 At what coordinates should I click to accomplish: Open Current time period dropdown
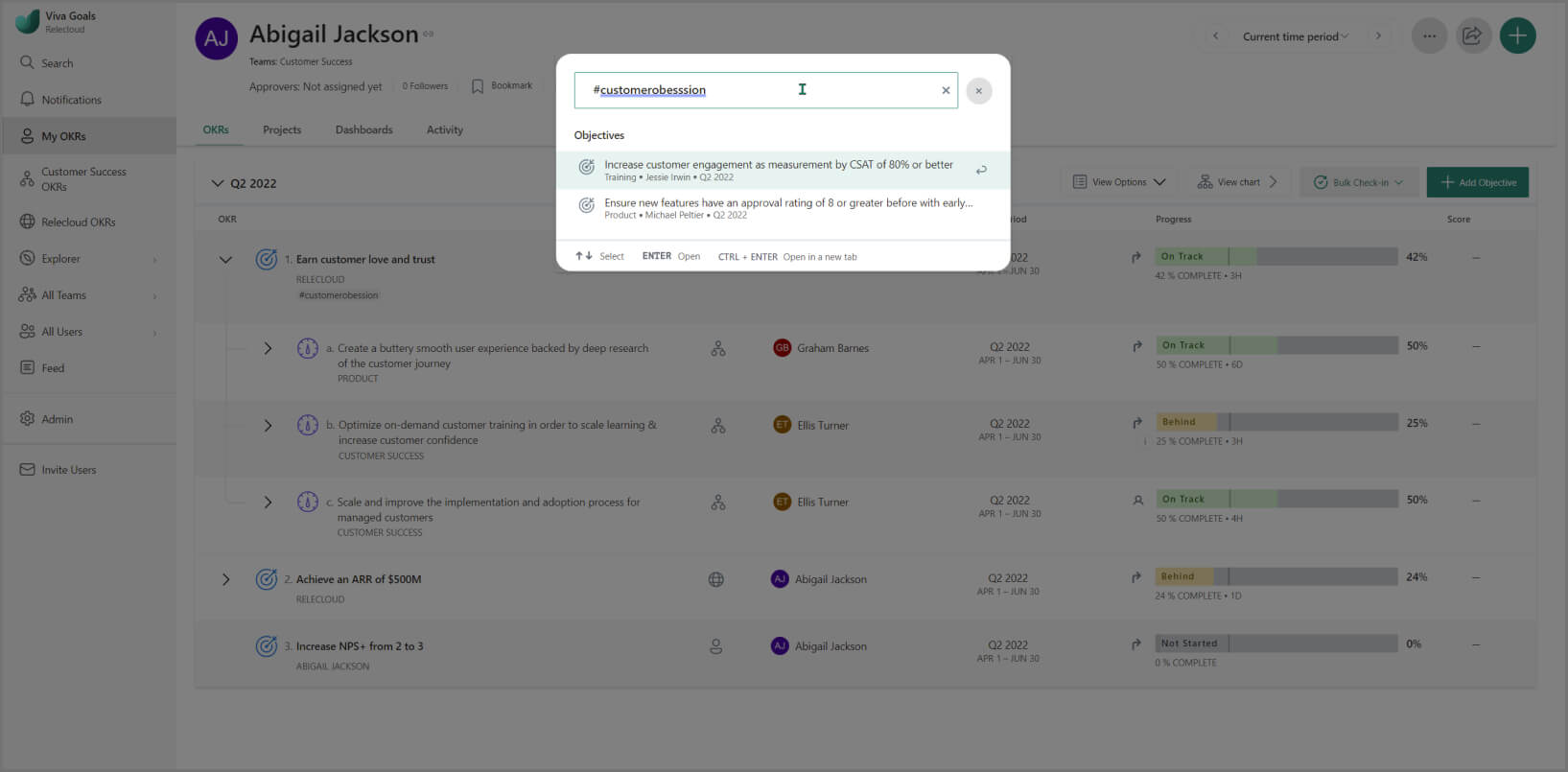pos(1296,36)
